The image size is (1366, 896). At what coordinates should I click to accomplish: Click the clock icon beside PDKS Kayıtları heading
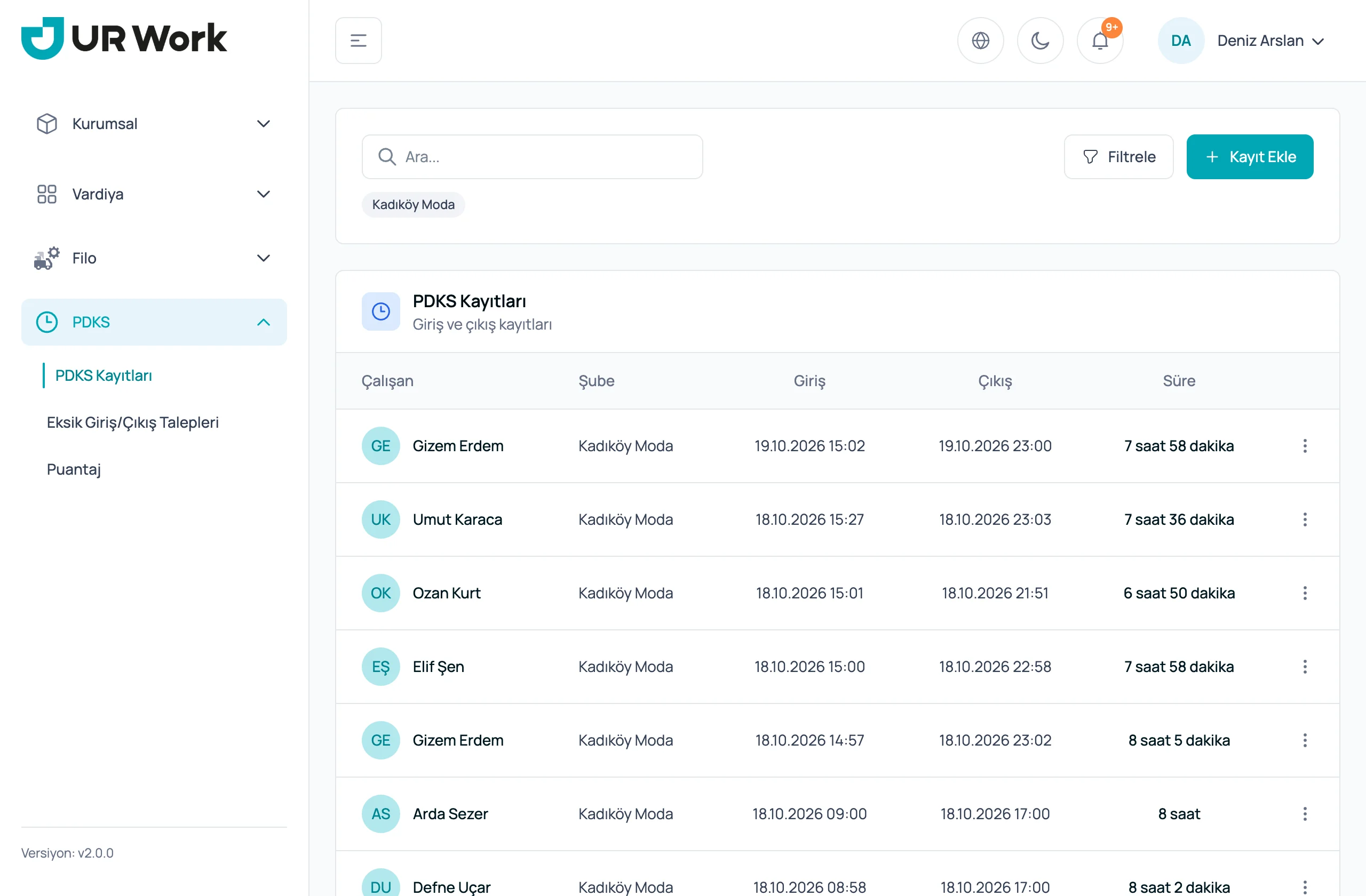pos(380,311)
